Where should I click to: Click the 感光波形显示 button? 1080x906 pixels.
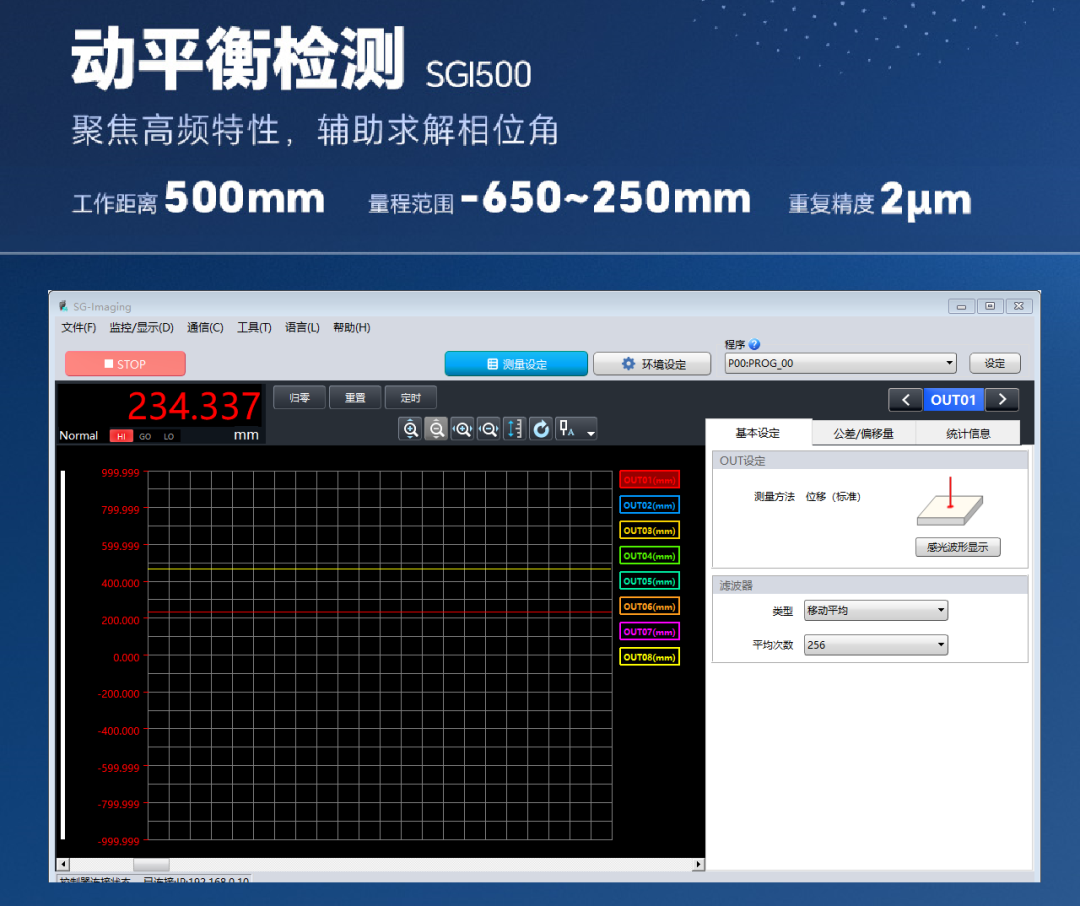point(957,547)
